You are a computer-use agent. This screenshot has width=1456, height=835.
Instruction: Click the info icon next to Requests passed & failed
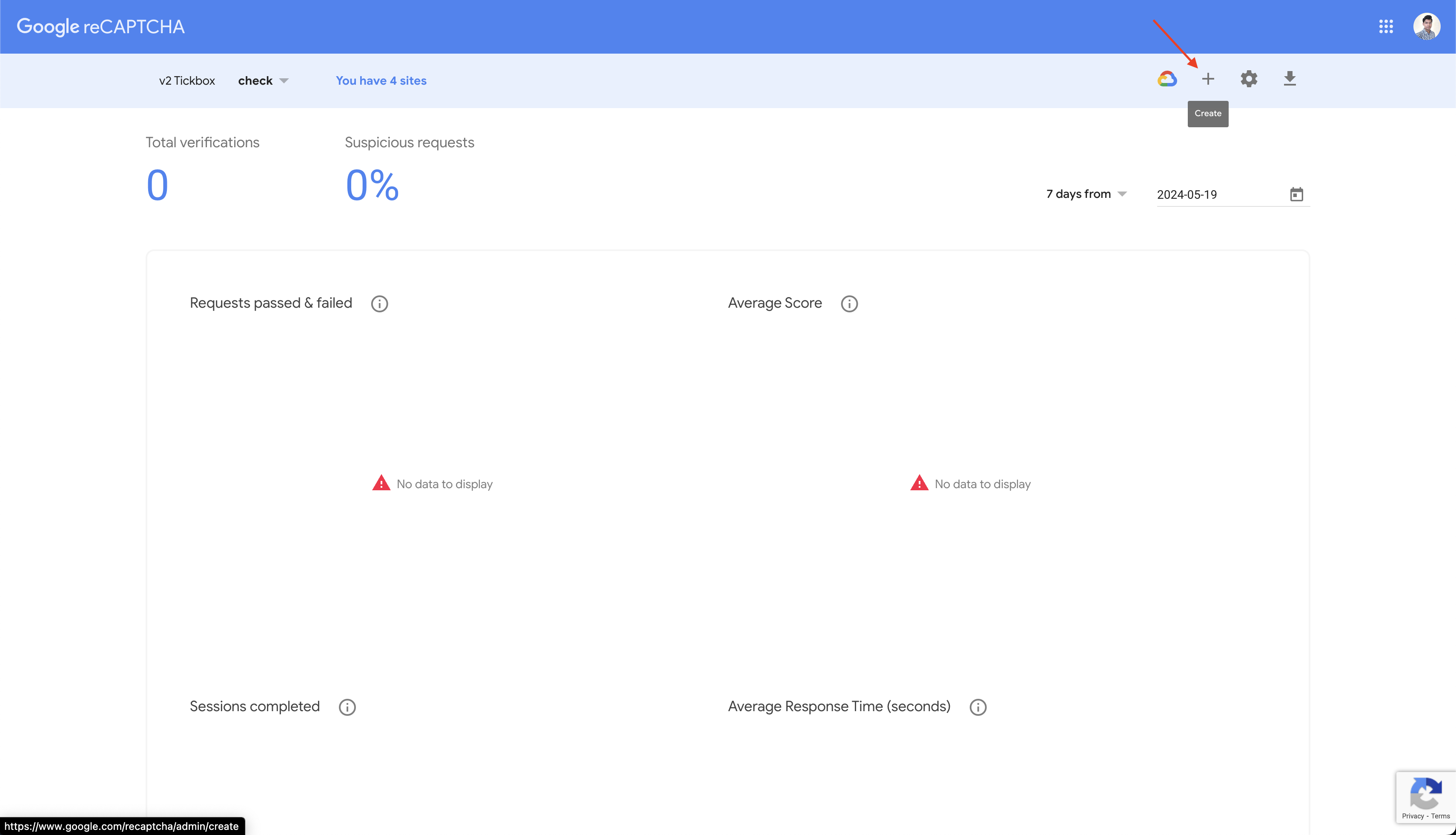379,303
